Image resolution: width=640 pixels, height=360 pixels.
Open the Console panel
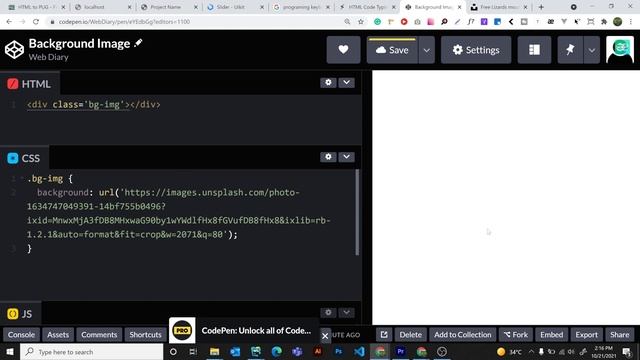21,335
